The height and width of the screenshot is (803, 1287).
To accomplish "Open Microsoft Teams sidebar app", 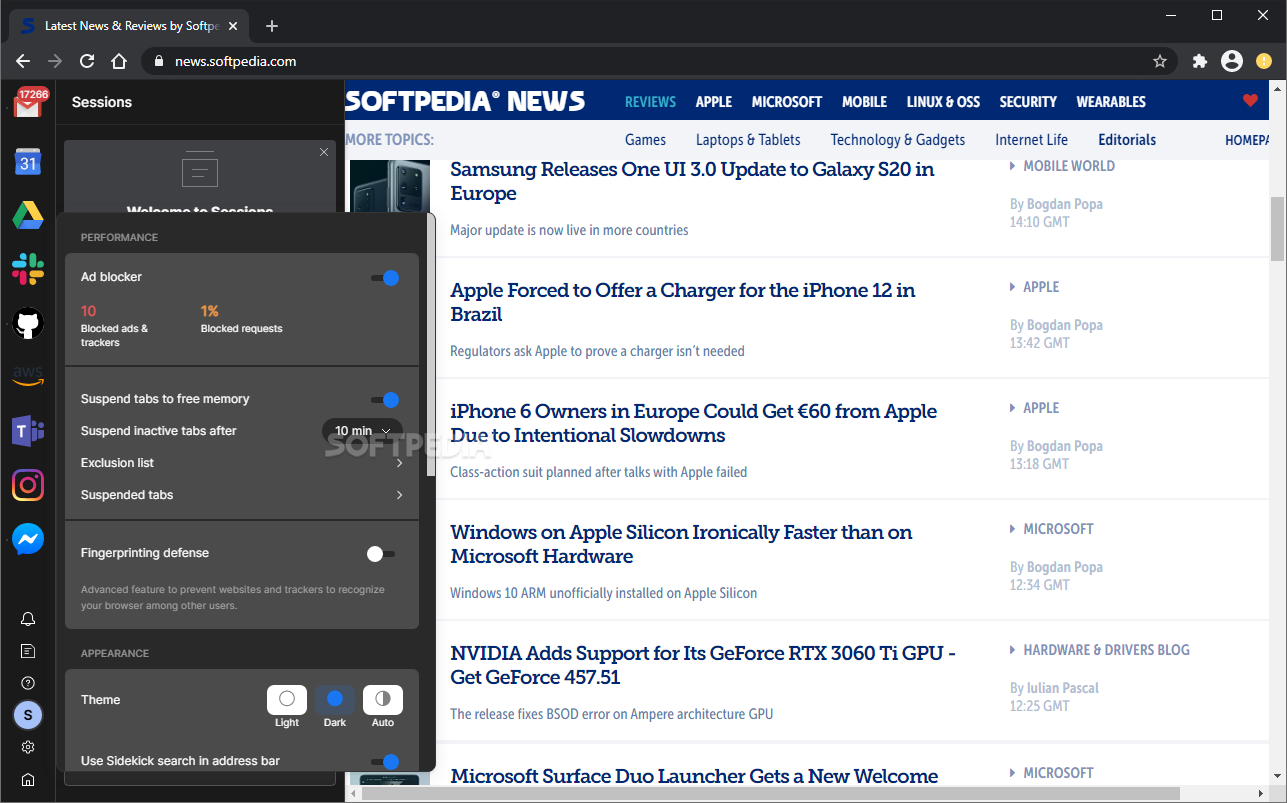I will [28, 431].
